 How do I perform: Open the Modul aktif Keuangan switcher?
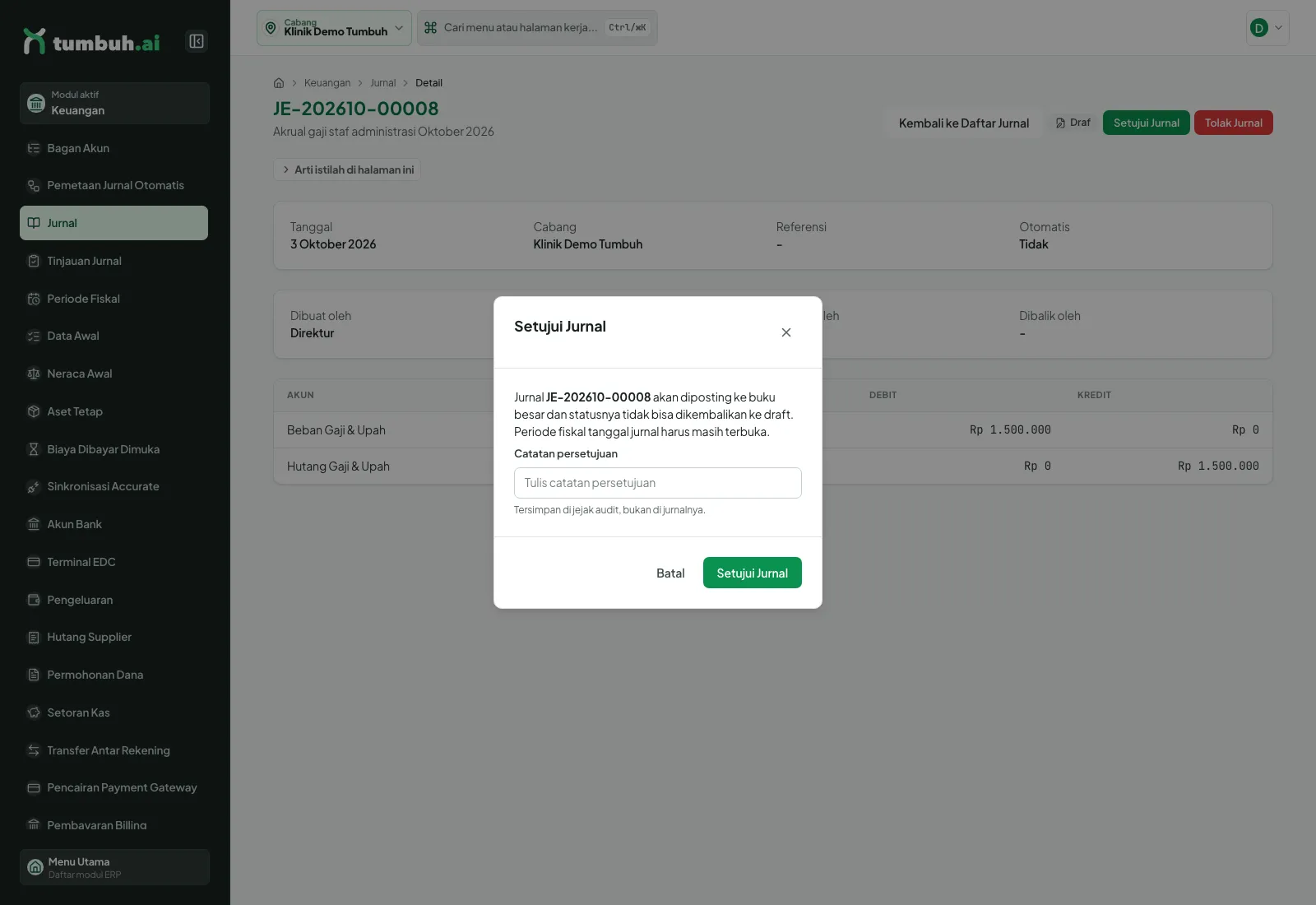114,103
